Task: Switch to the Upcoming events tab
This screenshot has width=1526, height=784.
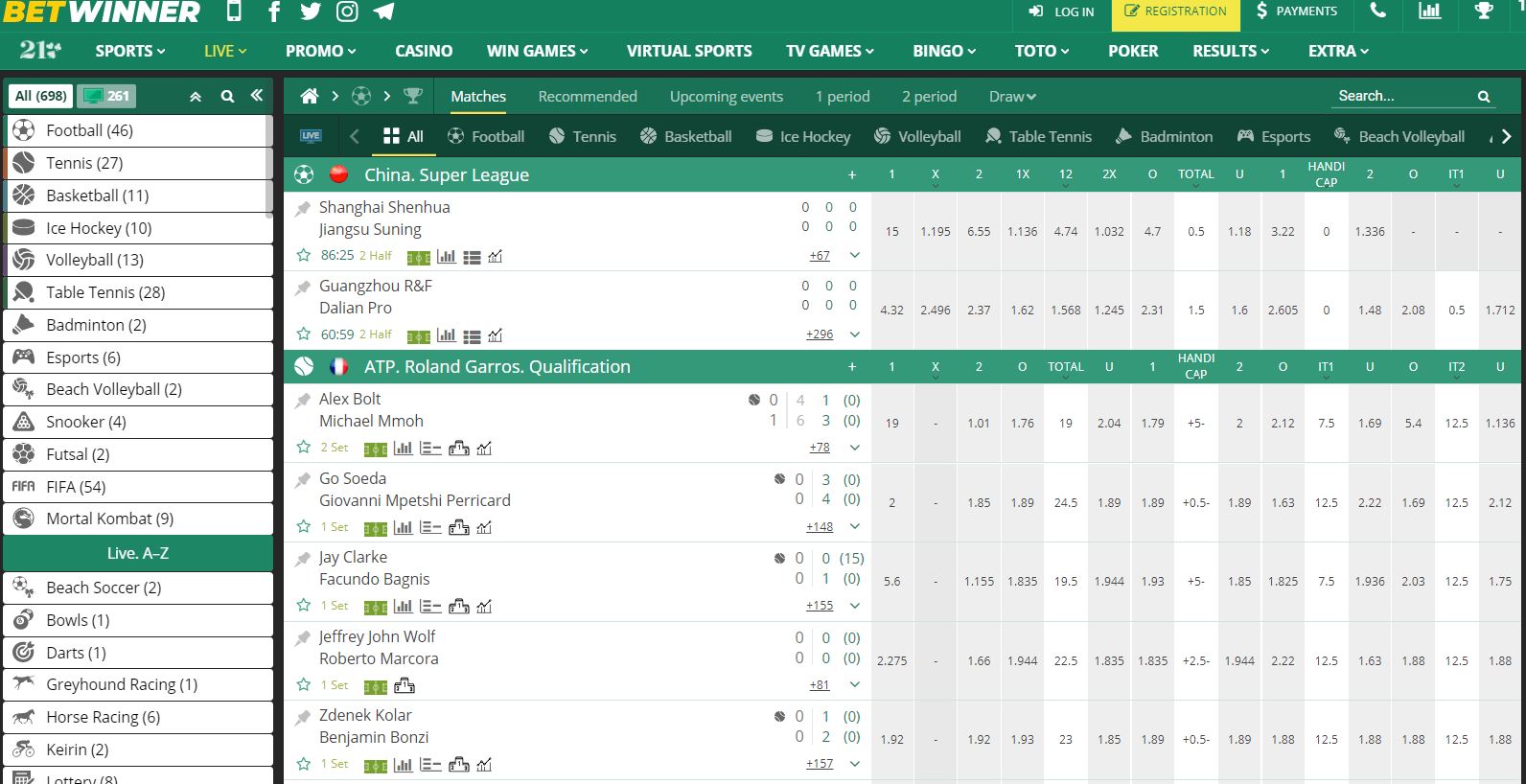Action: [x=727, y=96]
